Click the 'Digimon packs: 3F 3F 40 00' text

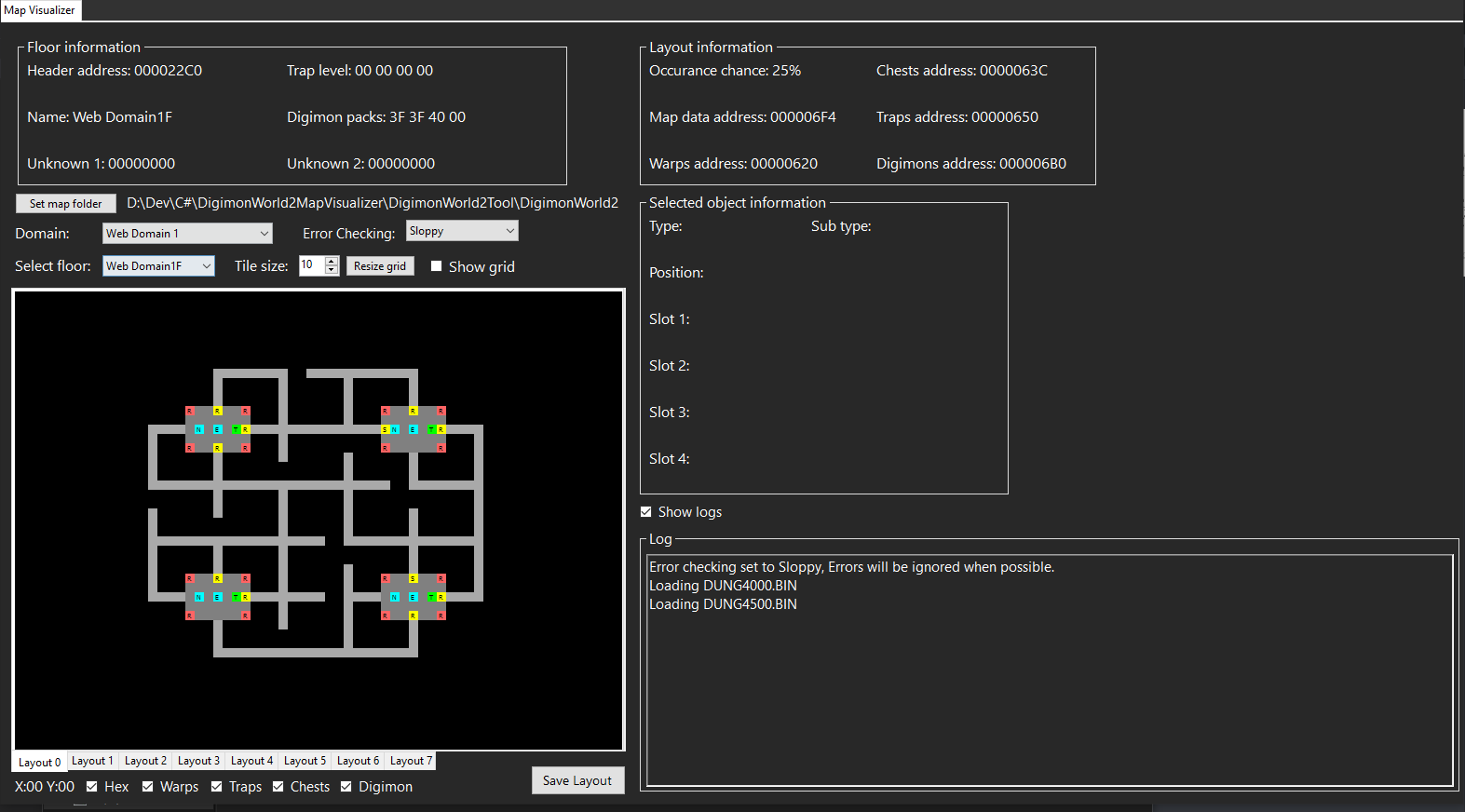pyautogui.click(x=376, y=117)
